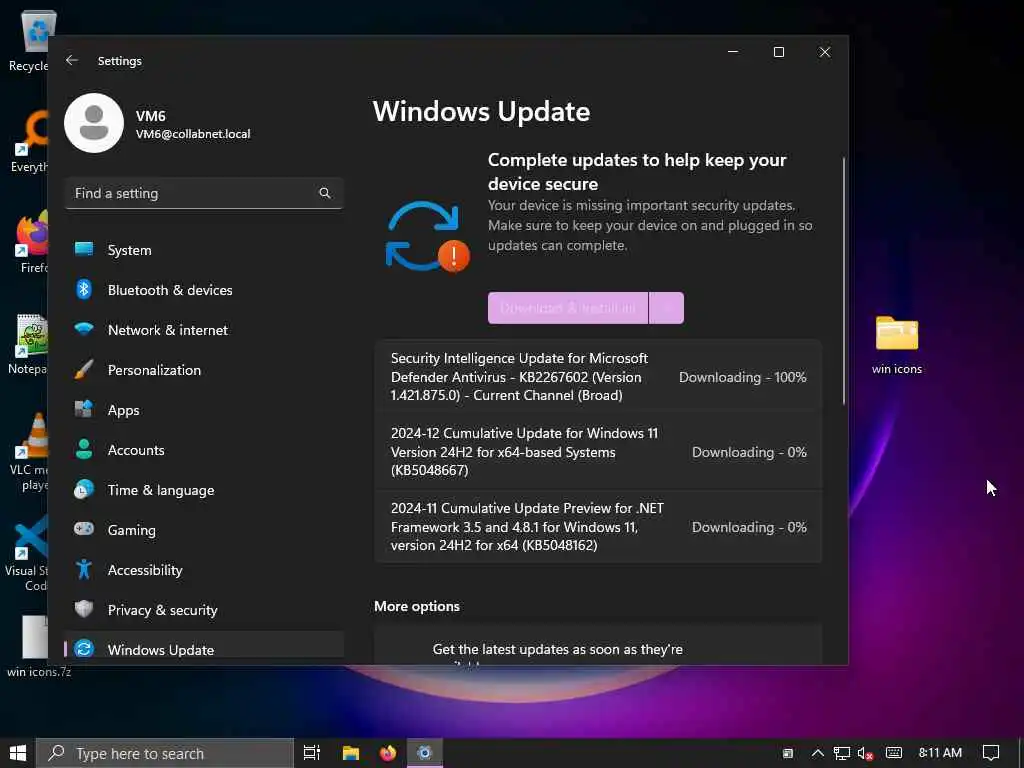1024x768 pixels.
Task: Open the Windows Start button
Action: pyautogui.click(x=18, y=753)
